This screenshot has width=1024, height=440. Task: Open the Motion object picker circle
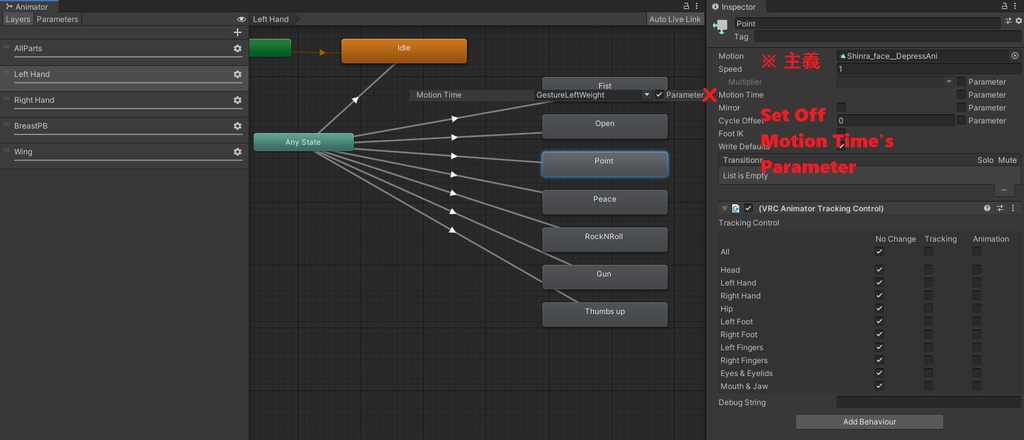tap(1015, 56)
